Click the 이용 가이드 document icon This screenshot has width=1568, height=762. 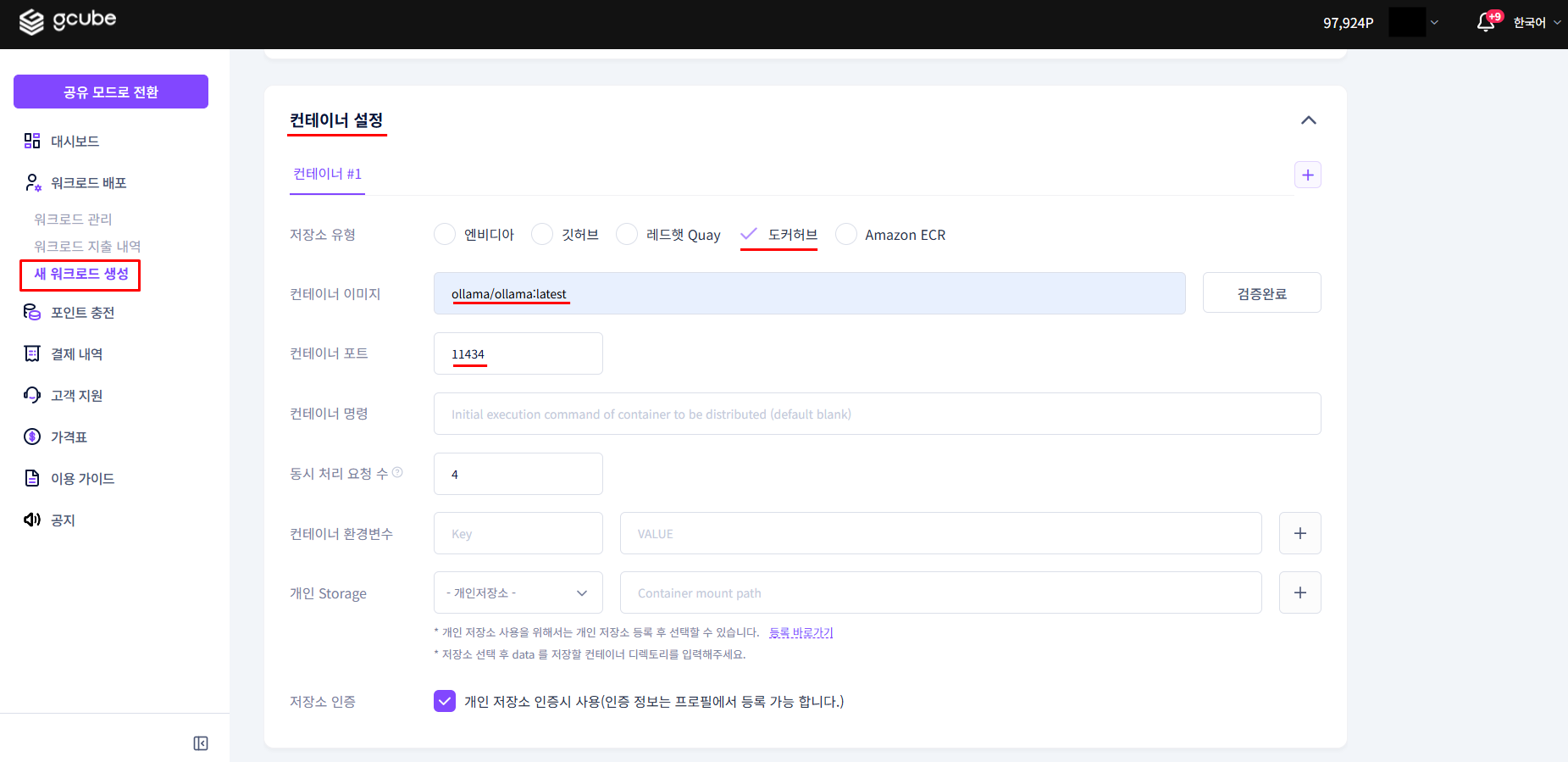pyautogui.click(x=32, y=478)
